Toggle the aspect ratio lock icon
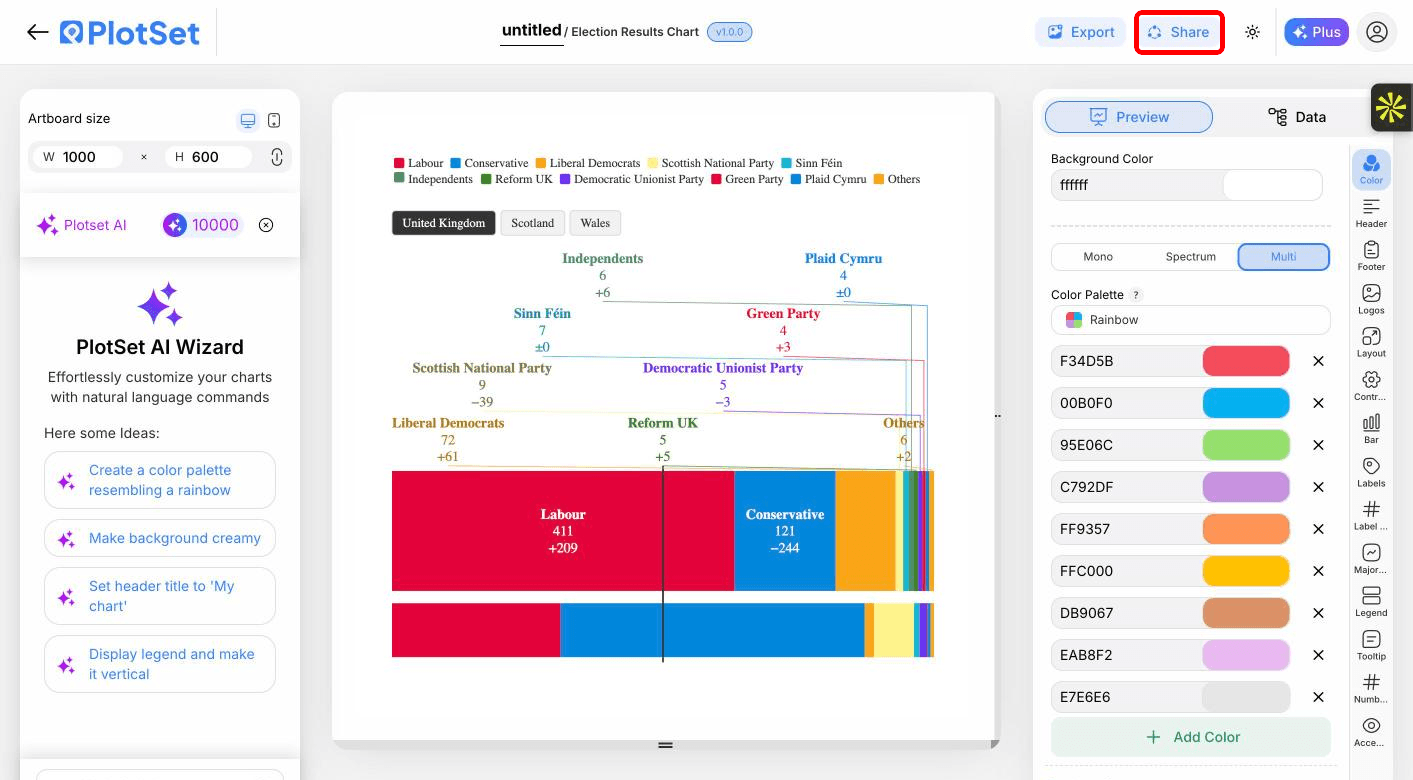Image resolution: width=1413 pixels, height=780 pixels. tap(277, 157)
